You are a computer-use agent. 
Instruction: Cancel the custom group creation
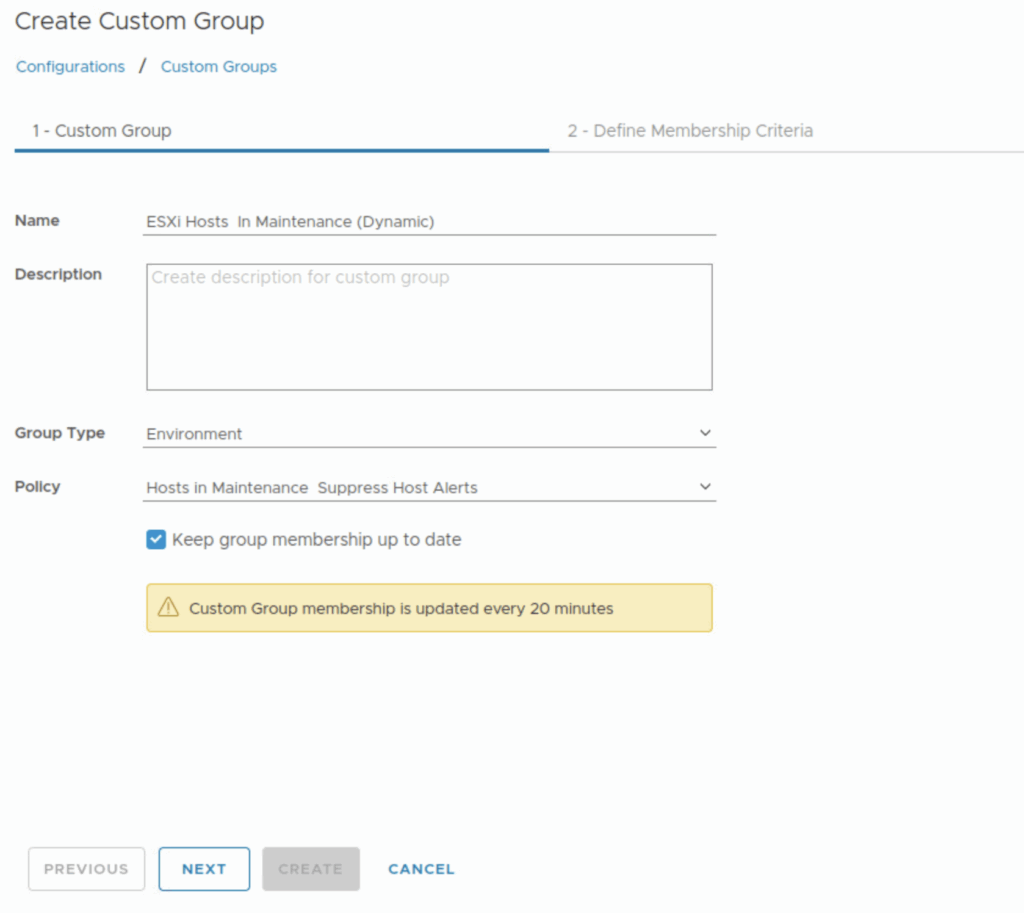[421, 869]
